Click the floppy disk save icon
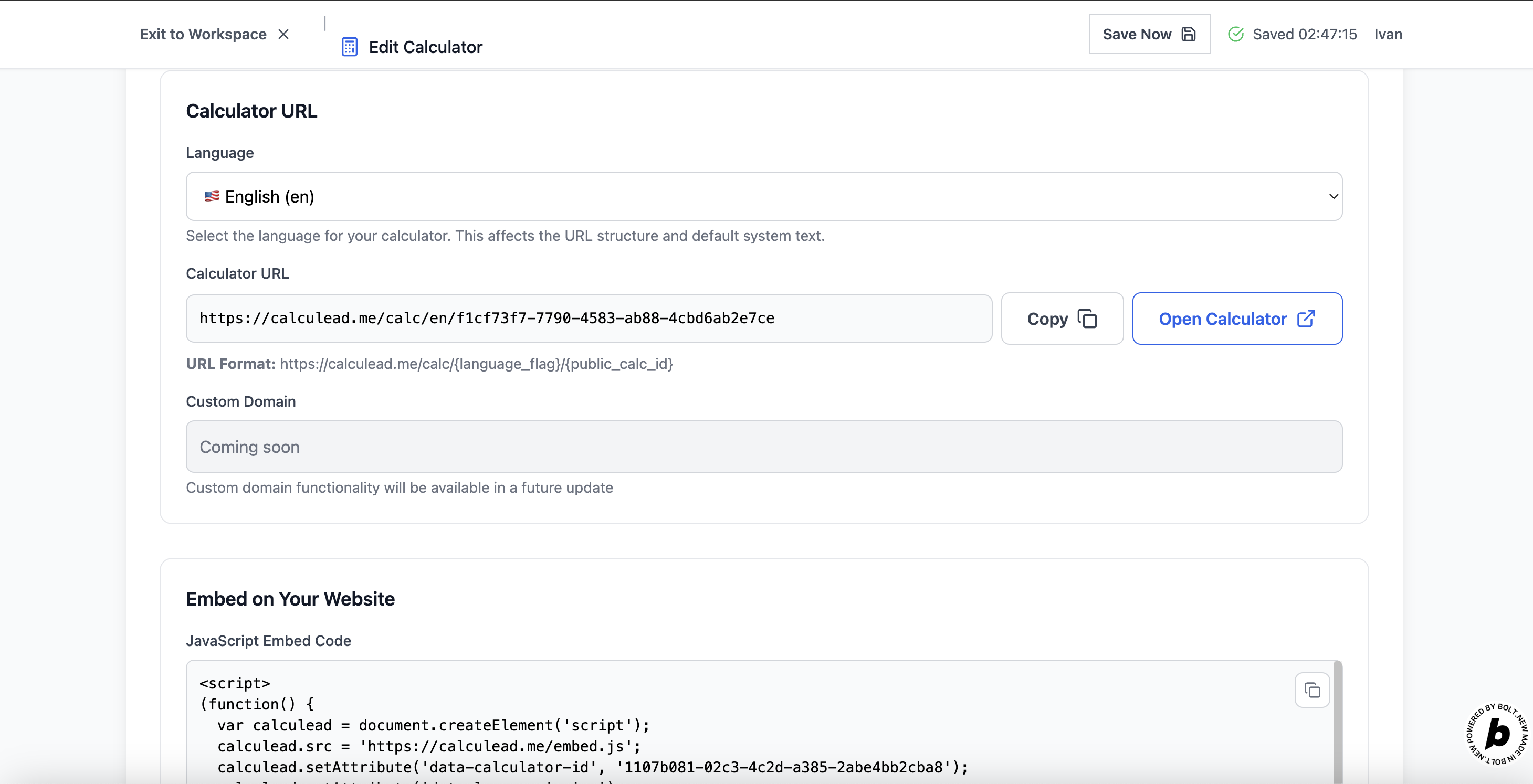 click(1189, 35)
